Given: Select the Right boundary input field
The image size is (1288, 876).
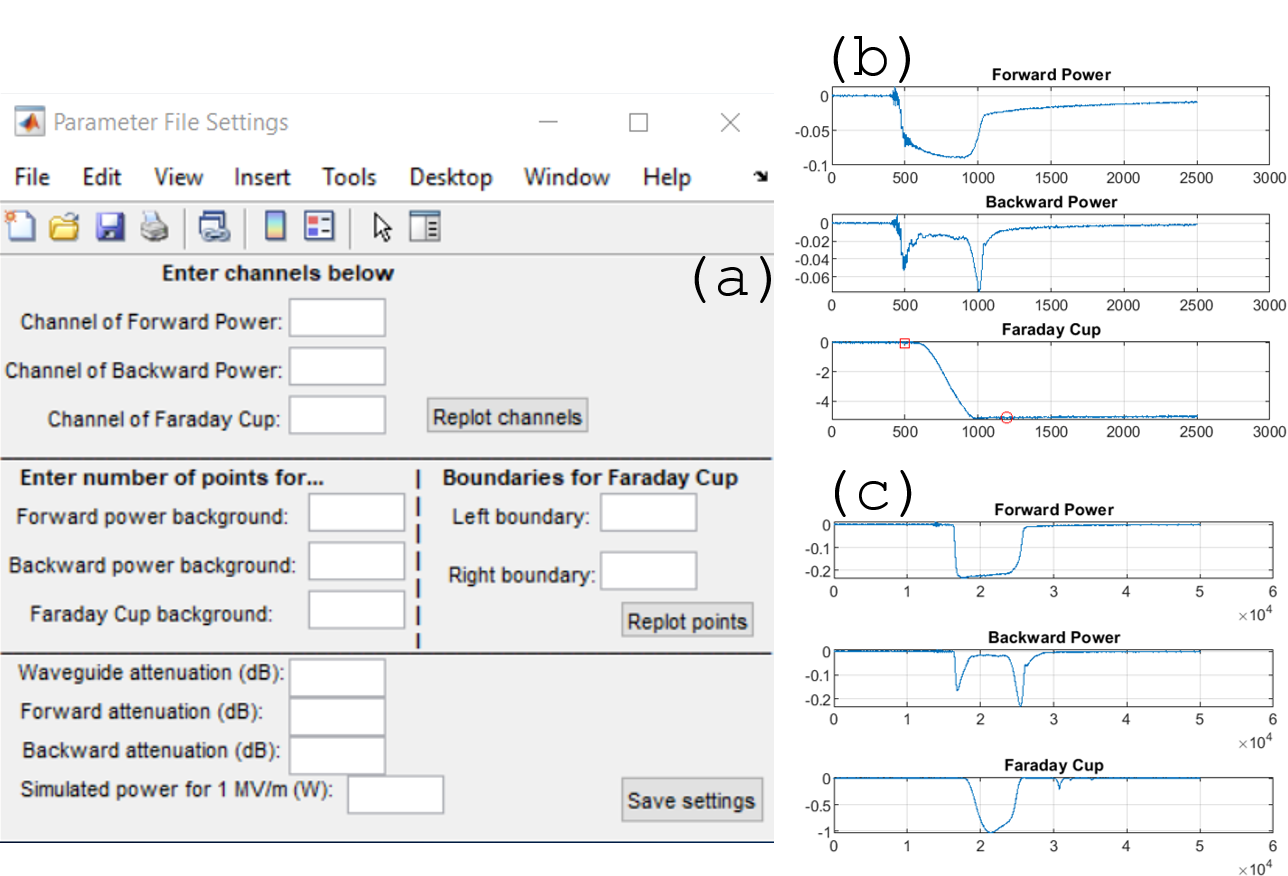Looking at the screenshot, I should tap(648, 571).
